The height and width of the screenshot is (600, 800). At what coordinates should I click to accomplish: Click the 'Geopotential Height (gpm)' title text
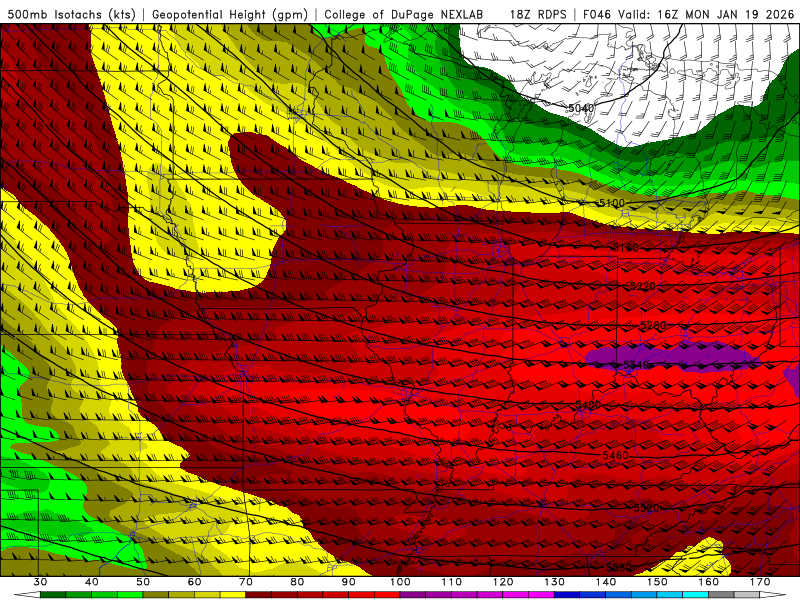(230, 14)
